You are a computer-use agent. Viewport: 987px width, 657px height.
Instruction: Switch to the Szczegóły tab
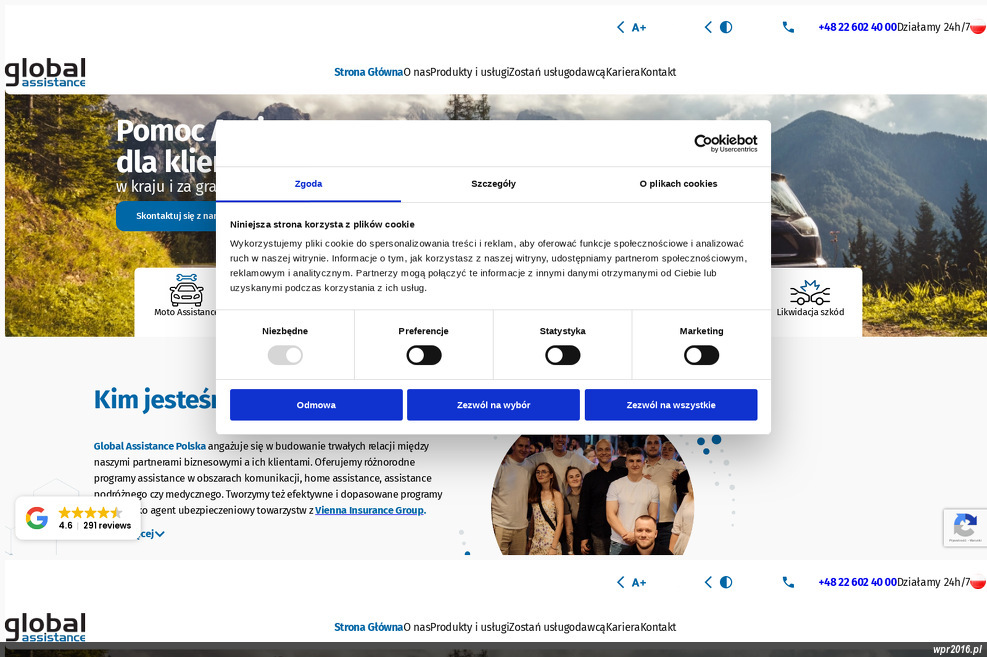(493, 184)
